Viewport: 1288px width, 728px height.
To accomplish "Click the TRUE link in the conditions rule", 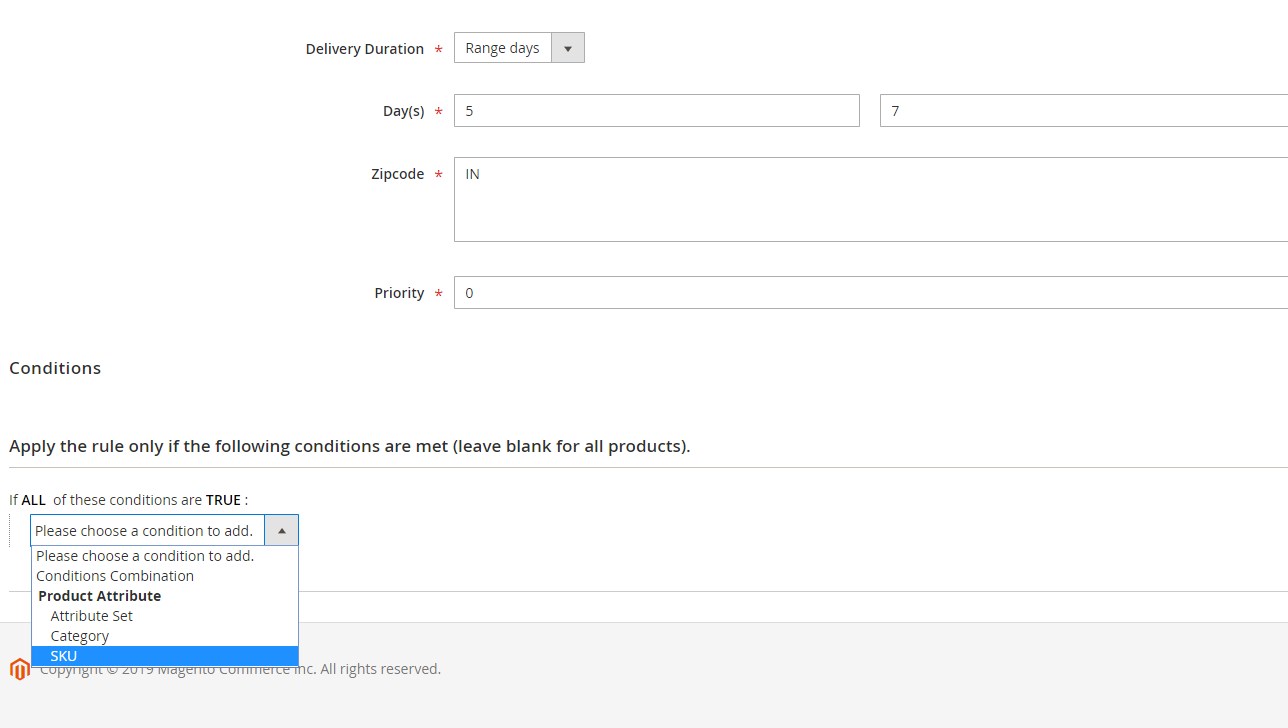I will 223,500.
